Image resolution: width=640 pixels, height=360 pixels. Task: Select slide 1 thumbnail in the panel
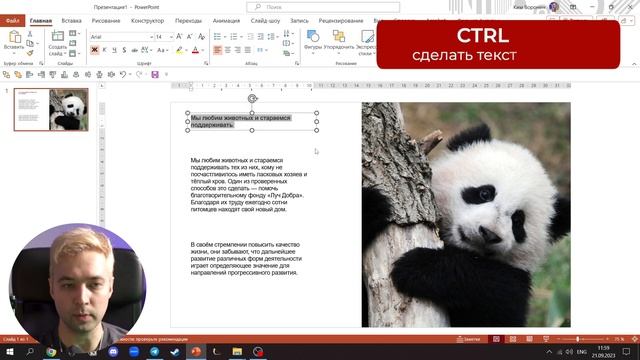tap(51, 109)
